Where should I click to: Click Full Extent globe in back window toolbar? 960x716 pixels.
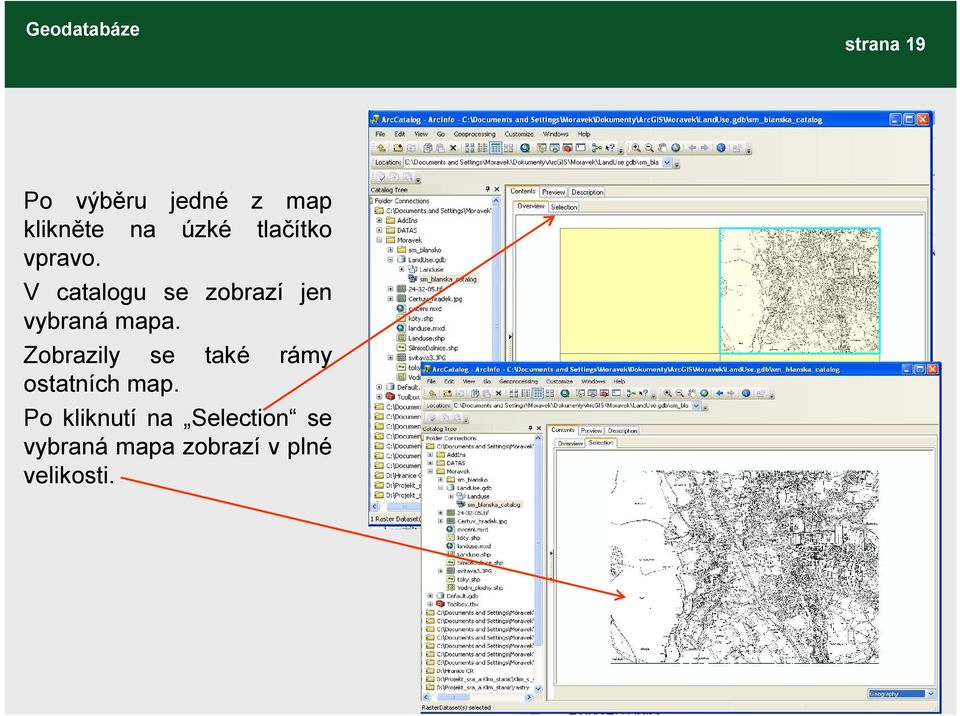click(675, 148)
